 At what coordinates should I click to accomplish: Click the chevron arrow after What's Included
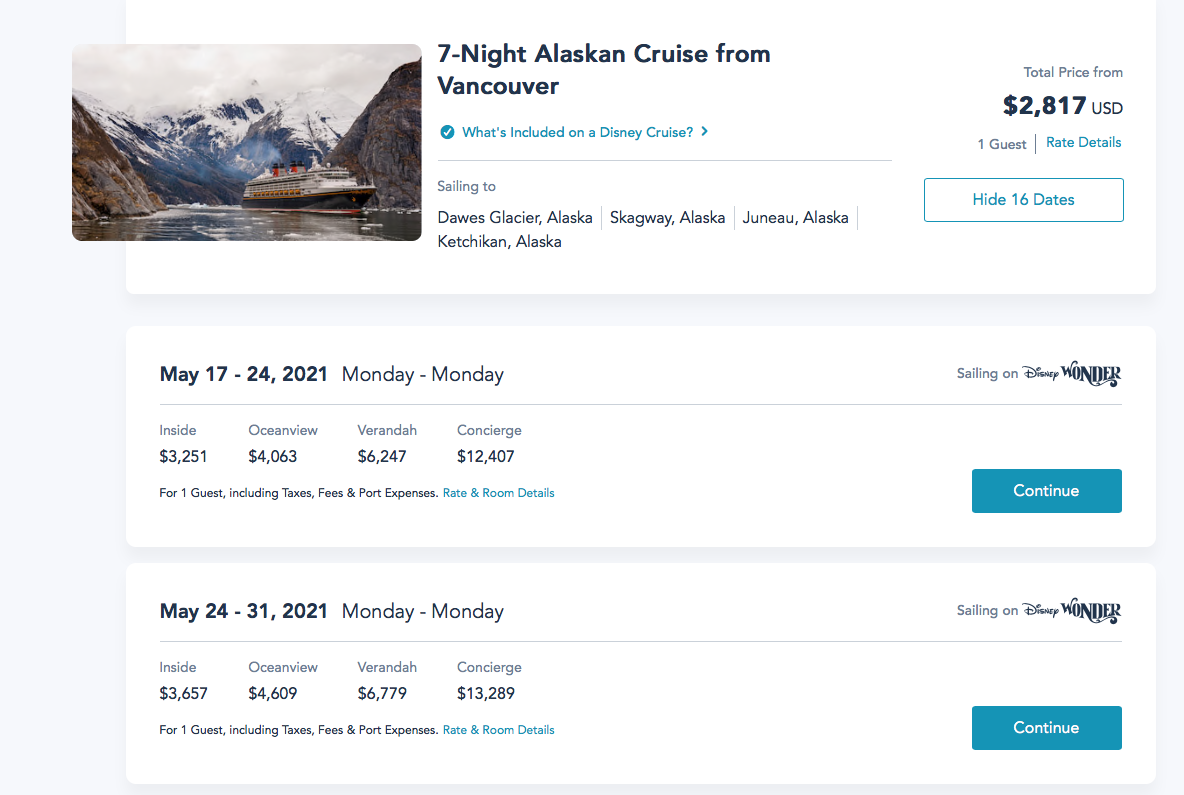coord(705,131)
